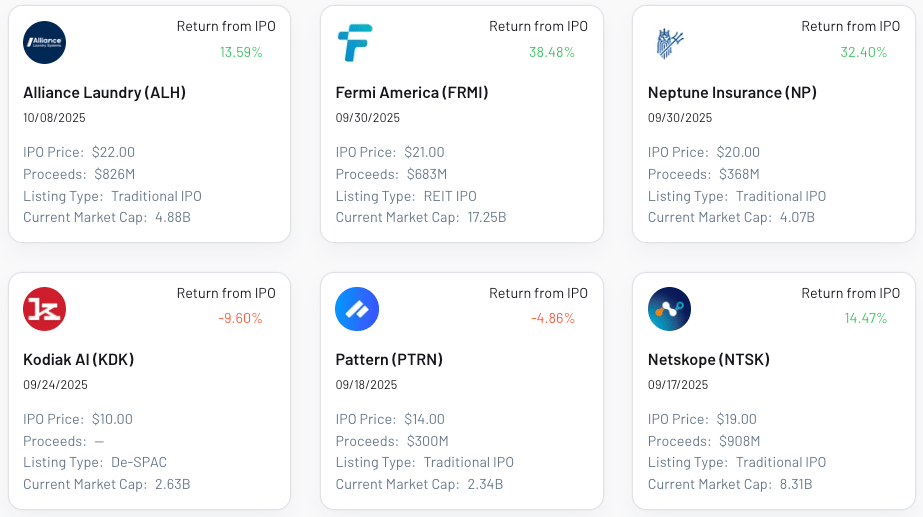Click the 14.47% return for Netskope
The height and width of the screenshot is (517, 923).
coord(866,318)
